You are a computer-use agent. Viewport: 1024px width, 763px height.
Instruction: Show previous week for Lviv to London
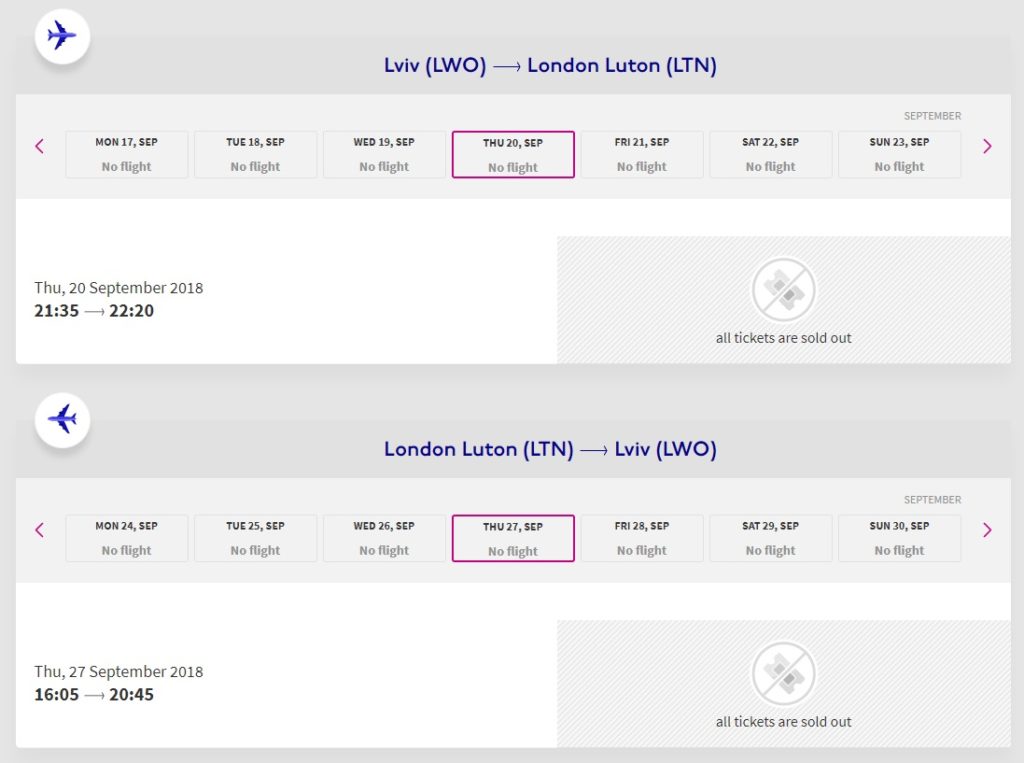(x=40, y=146)
